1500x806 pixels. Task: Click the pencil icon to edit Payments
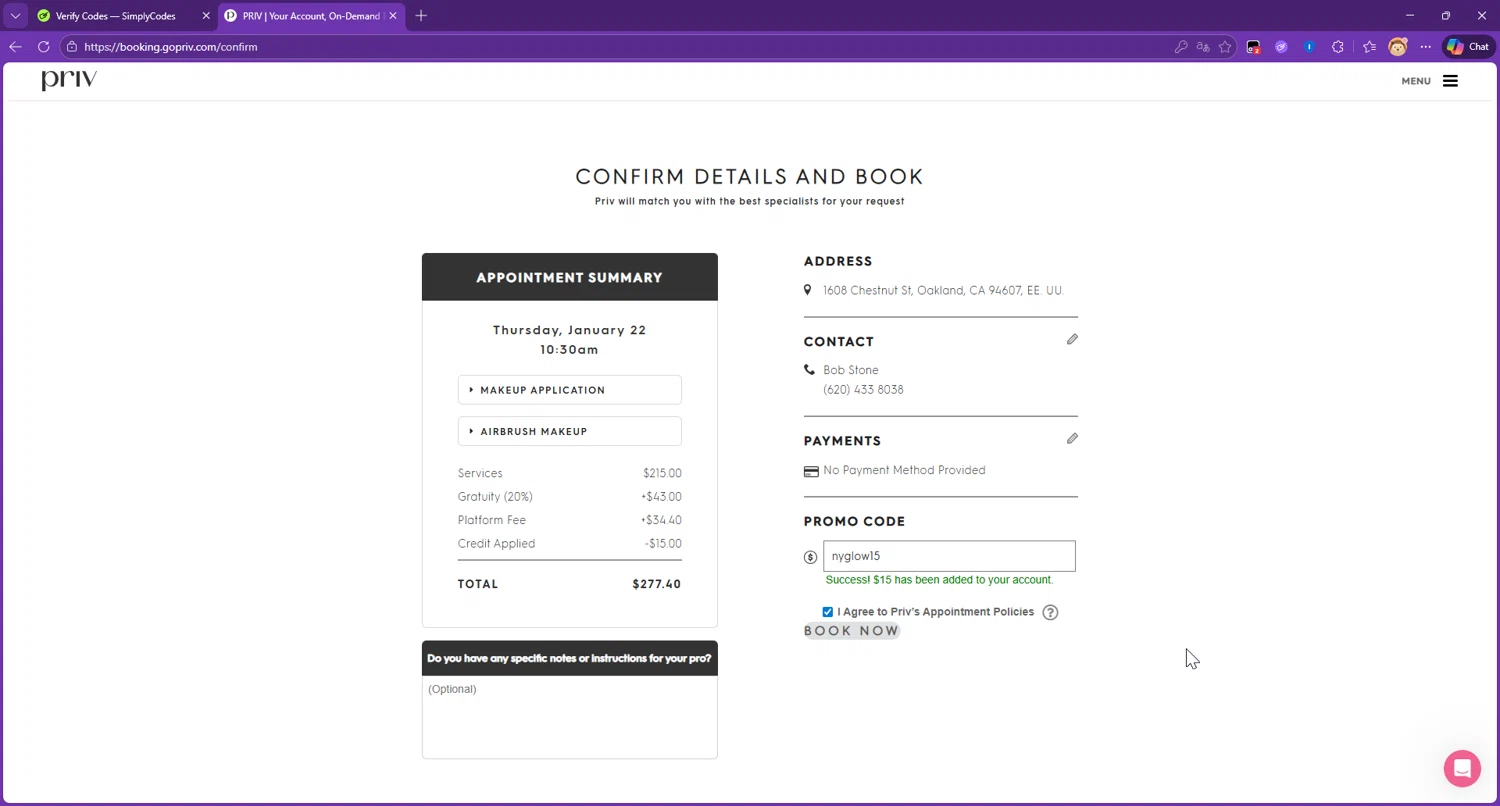pos(1072,439)
